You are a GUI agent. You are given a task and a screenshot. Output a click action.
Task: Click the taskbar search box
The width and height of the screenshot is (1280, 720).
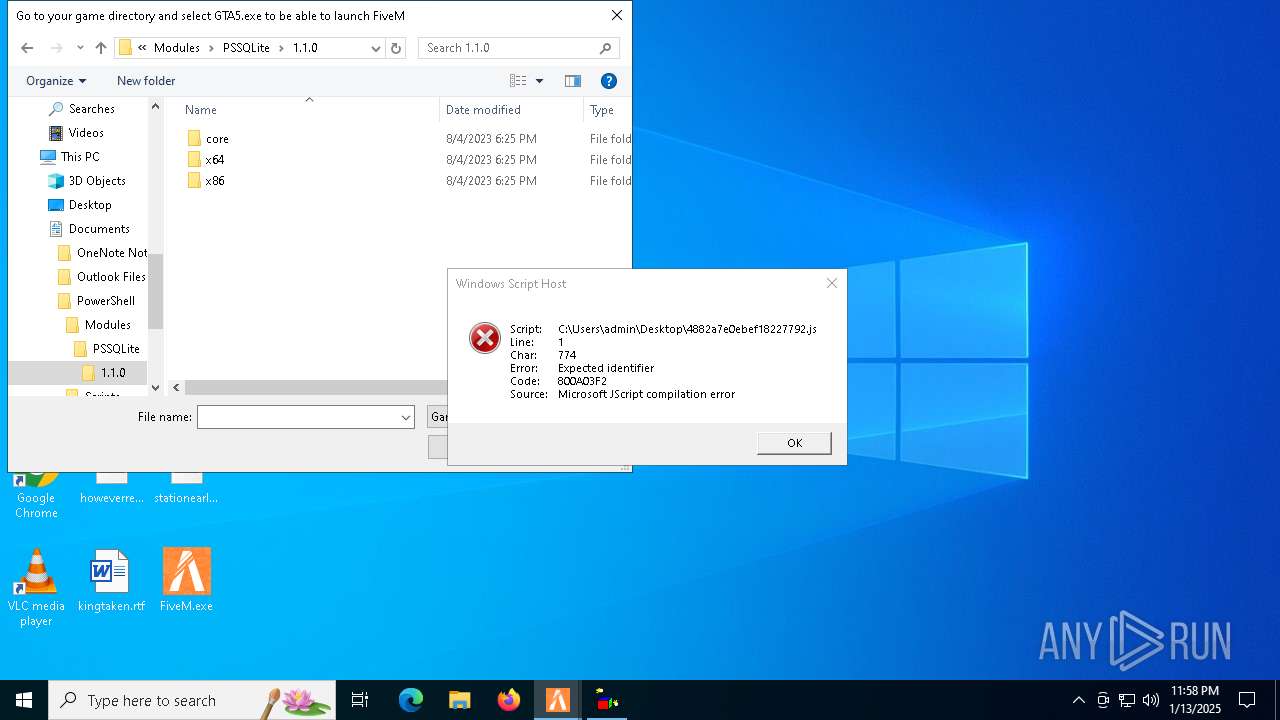point(192,700)
